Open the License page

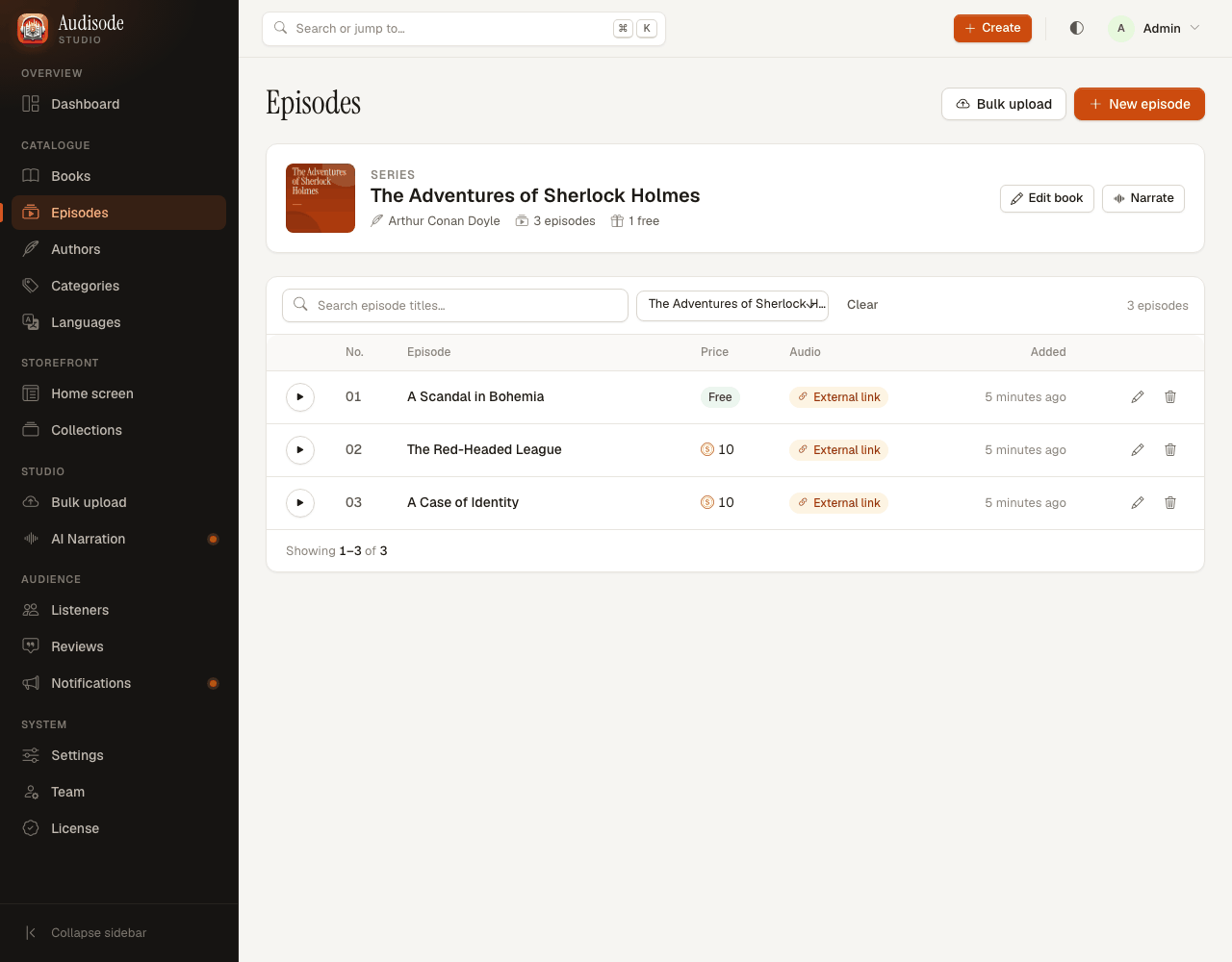click(x=119, y=828)
